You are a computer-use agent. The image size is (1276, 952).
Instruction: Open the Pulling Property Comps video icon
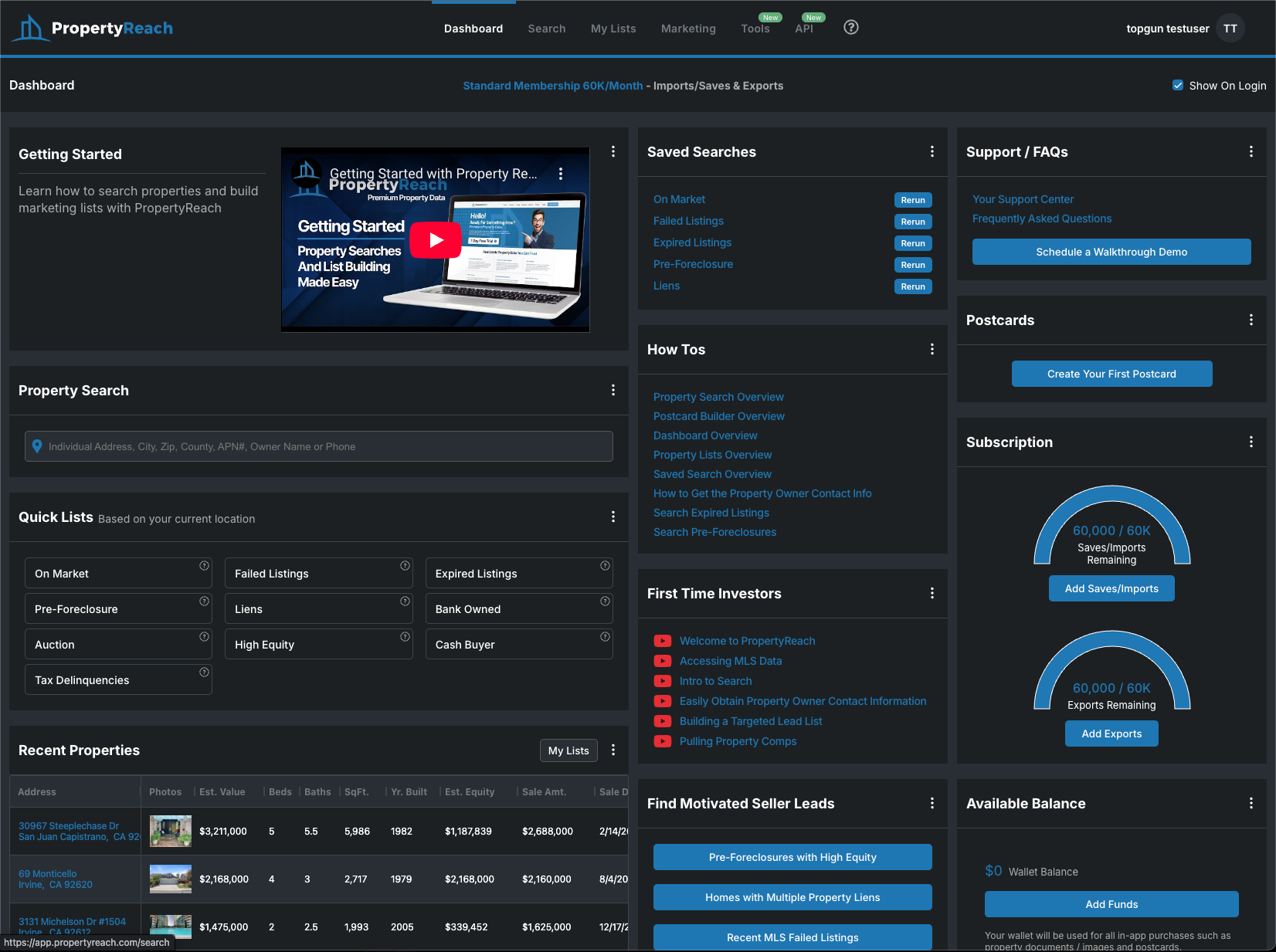(663, 741)
